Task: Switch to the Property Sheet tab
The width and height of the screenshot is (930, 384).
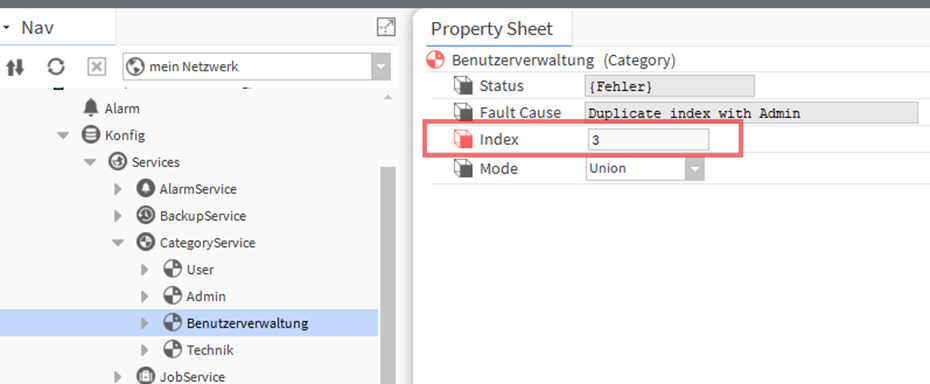Action: 492,28
